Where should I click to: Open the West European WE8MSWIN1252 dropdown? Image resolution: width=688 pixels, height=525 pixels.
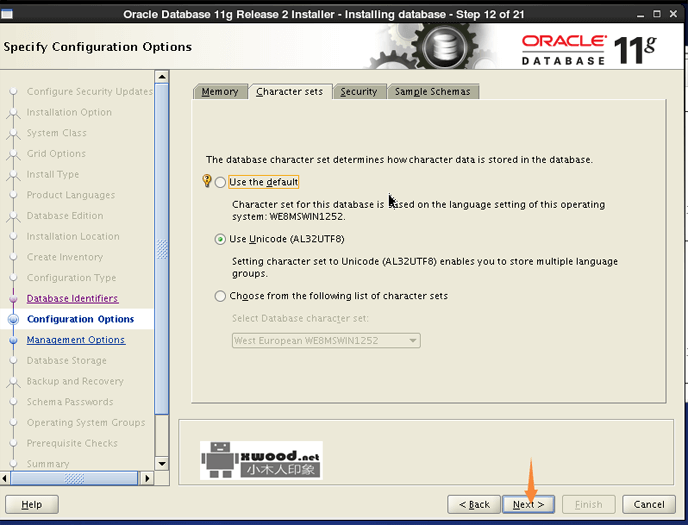tap(326, 341)
